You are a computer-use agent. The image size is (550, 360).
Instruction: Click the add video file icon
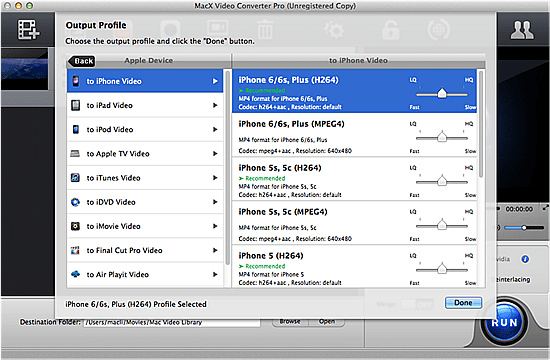[28, 29]
